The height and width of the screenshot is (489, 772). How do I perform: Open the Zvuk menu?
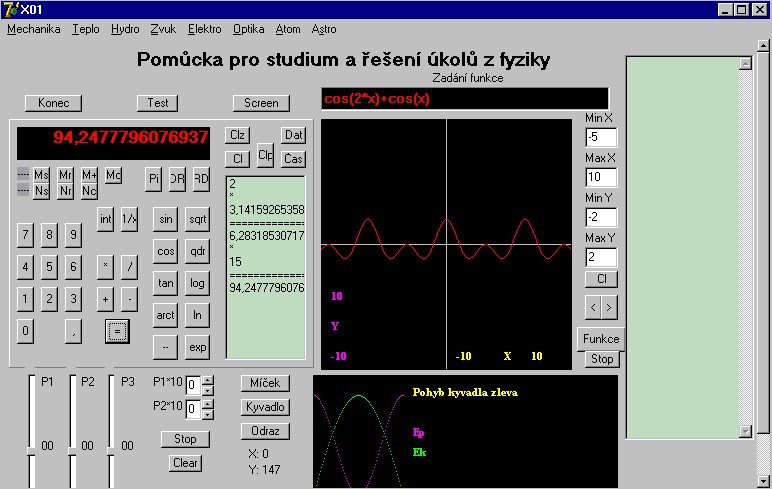click(163, 29)
